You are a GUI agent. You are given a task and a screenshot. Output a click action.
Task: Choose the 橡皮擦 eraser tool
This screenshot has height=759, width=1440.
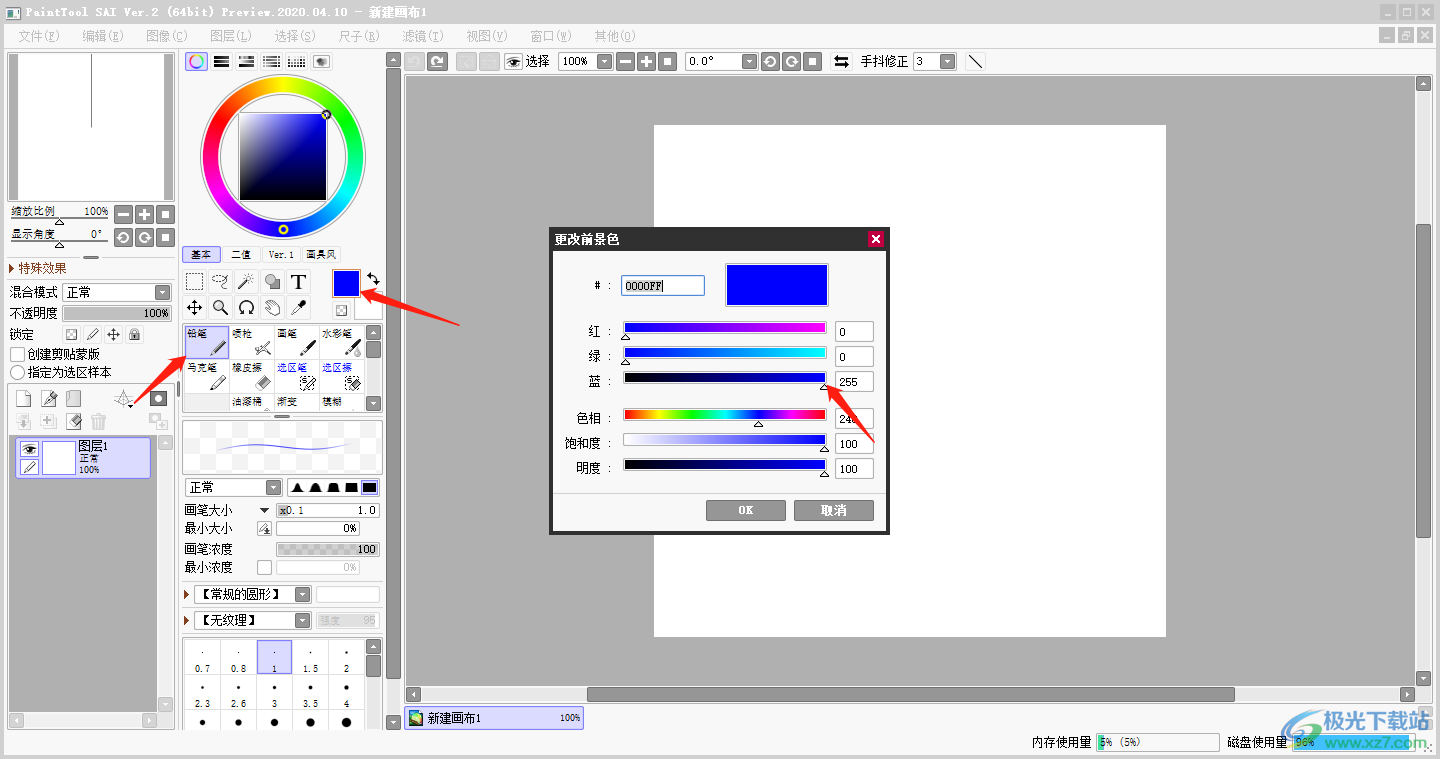pyautogui.click(x=251, y=376)
